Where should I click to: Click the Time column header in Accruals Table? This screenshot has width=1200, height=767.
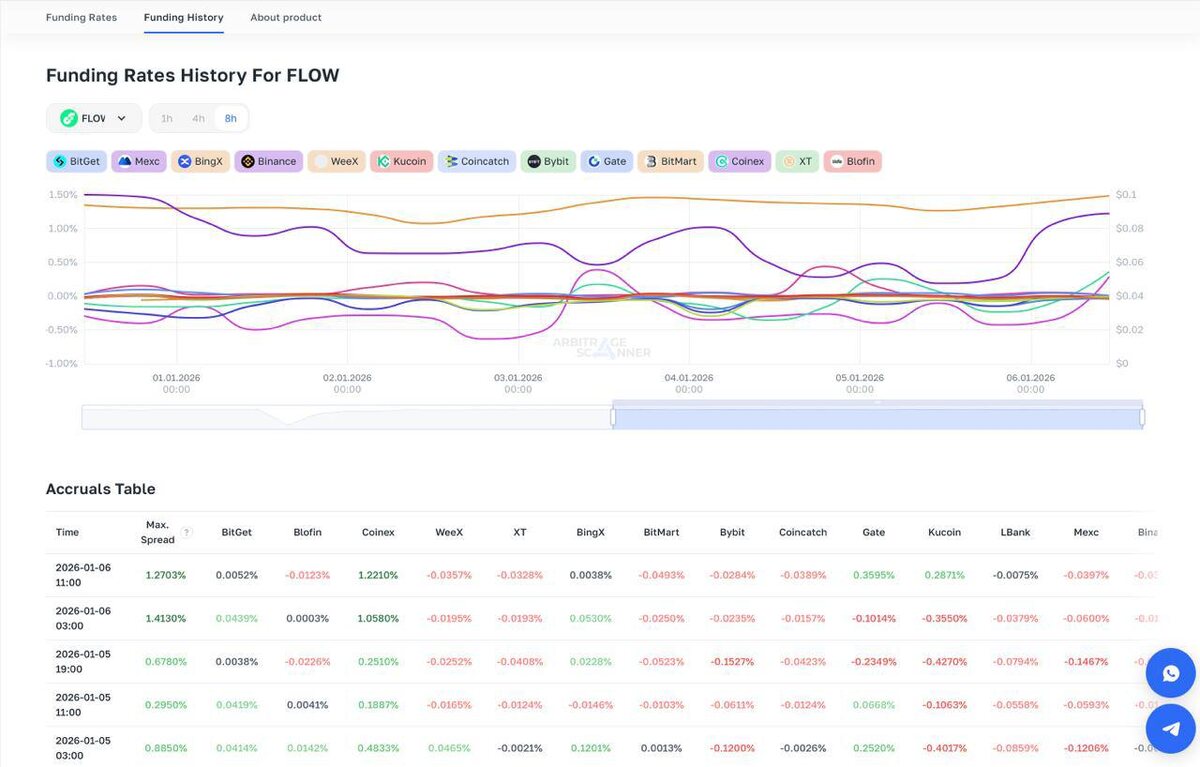point(67,532)
